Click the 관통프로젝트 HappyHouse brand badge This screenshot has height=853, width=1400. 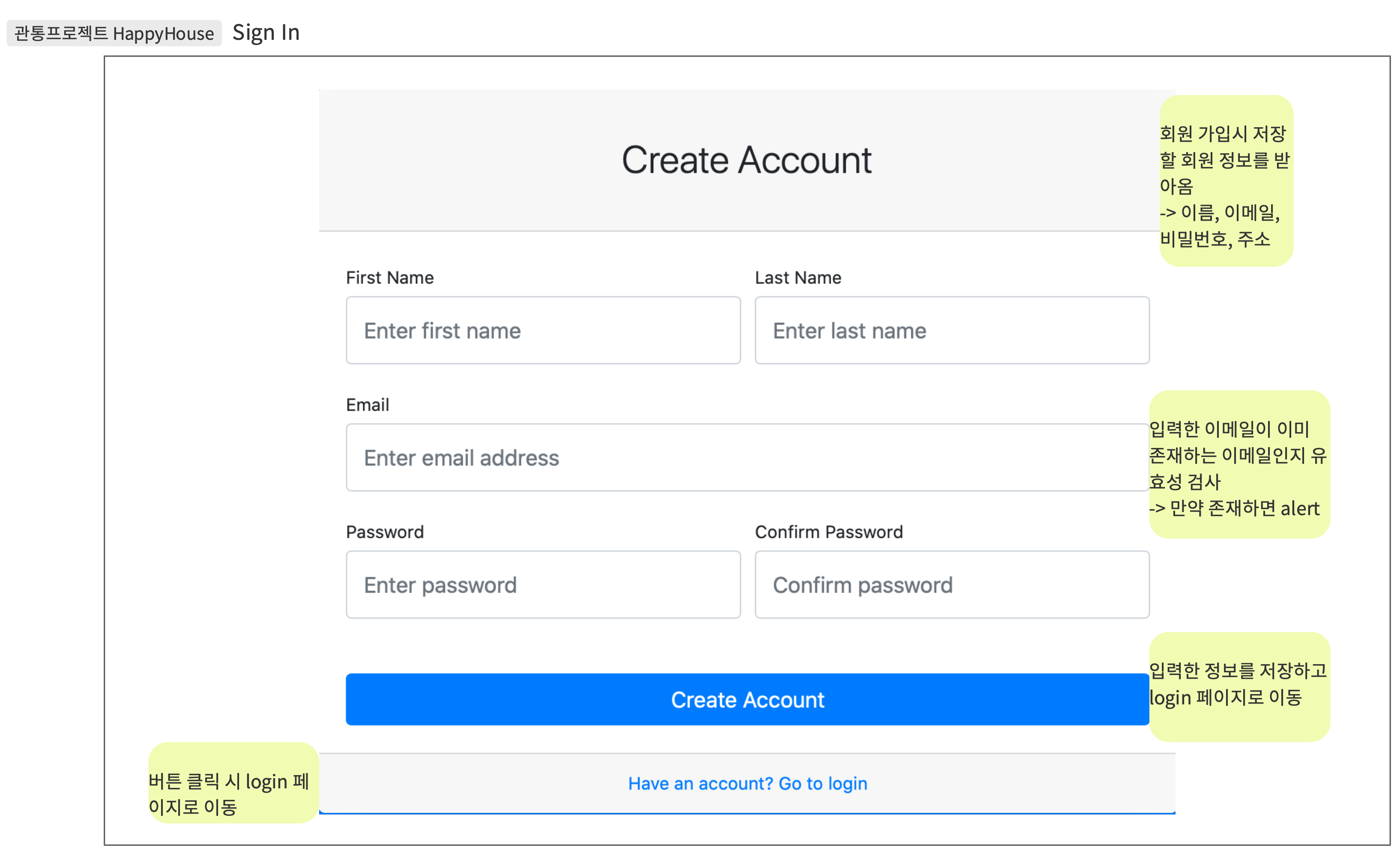point(114,33)
